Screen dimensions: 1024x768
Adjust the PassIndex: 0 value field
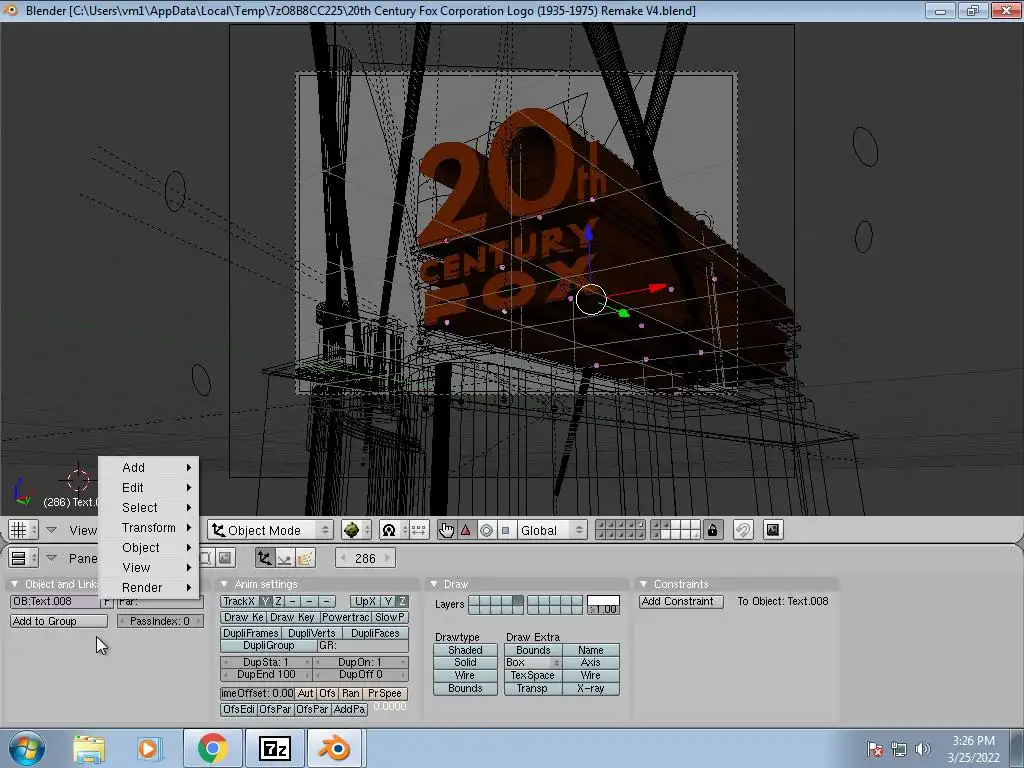161,621
